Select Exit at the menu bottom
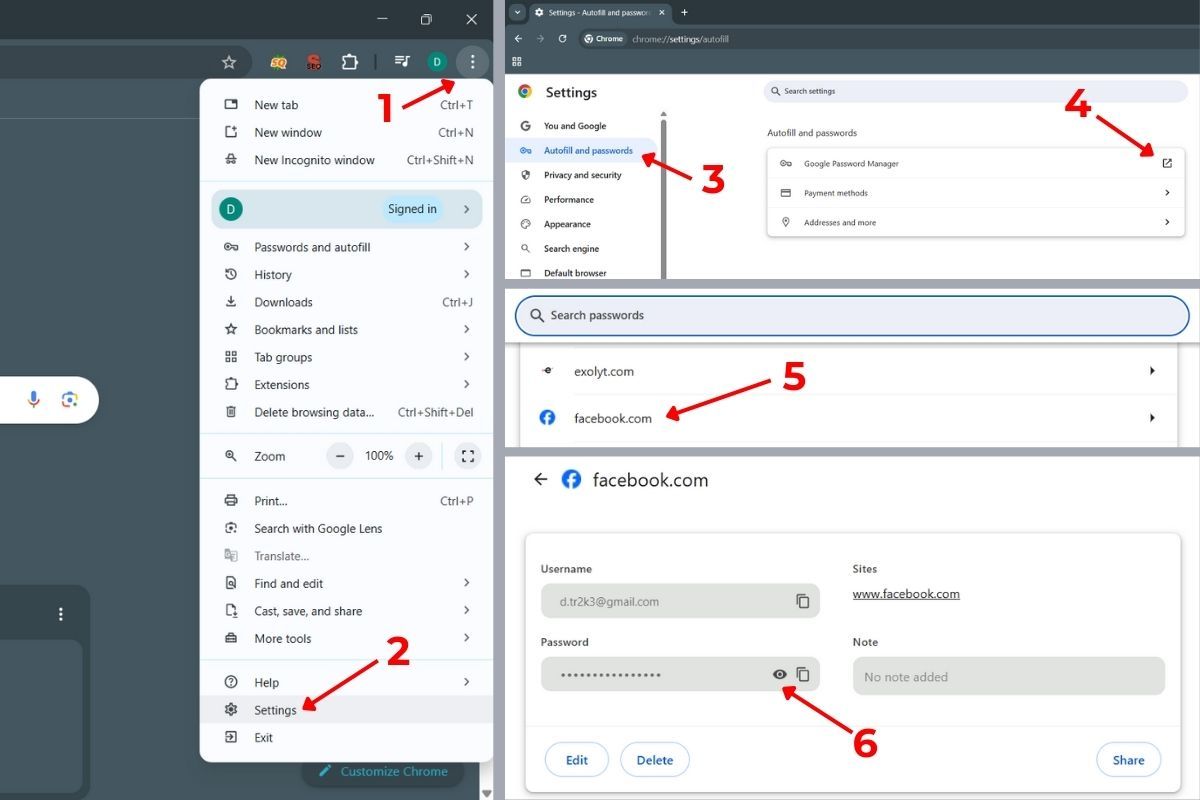 coord(347,737)
